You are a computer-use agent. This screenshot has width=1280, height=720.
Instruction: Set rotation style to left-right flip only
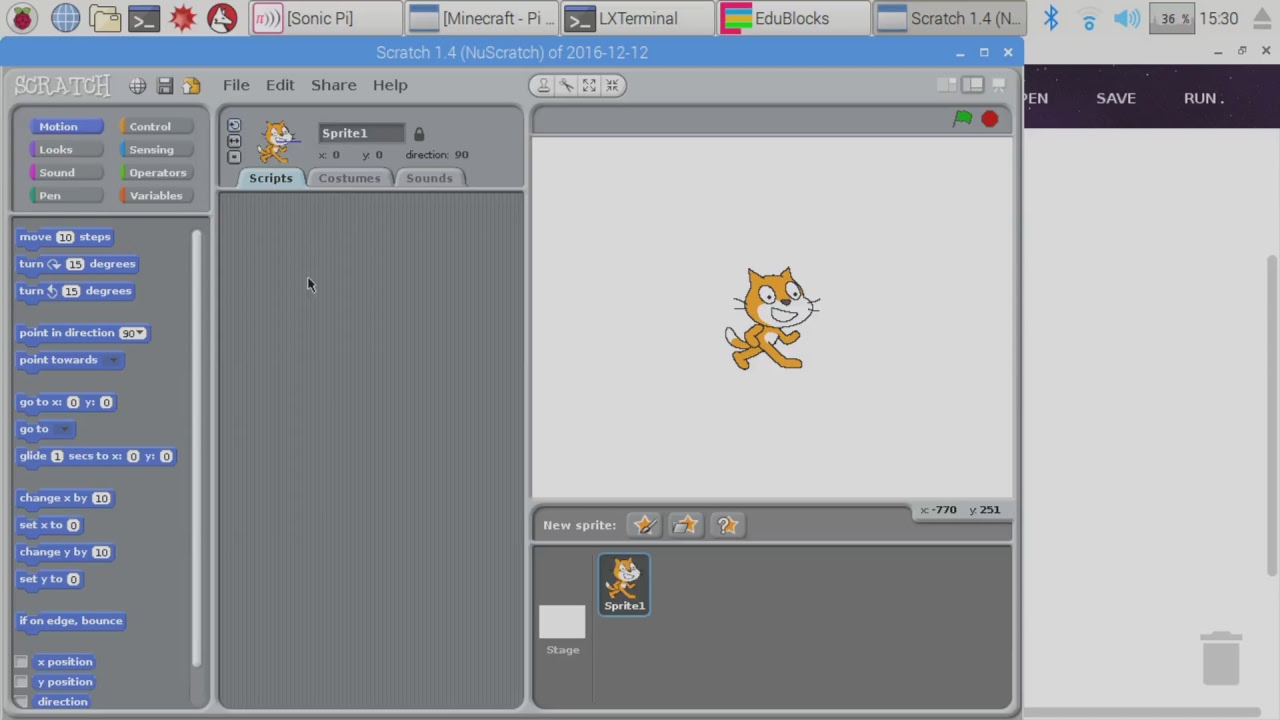point(234,141)
